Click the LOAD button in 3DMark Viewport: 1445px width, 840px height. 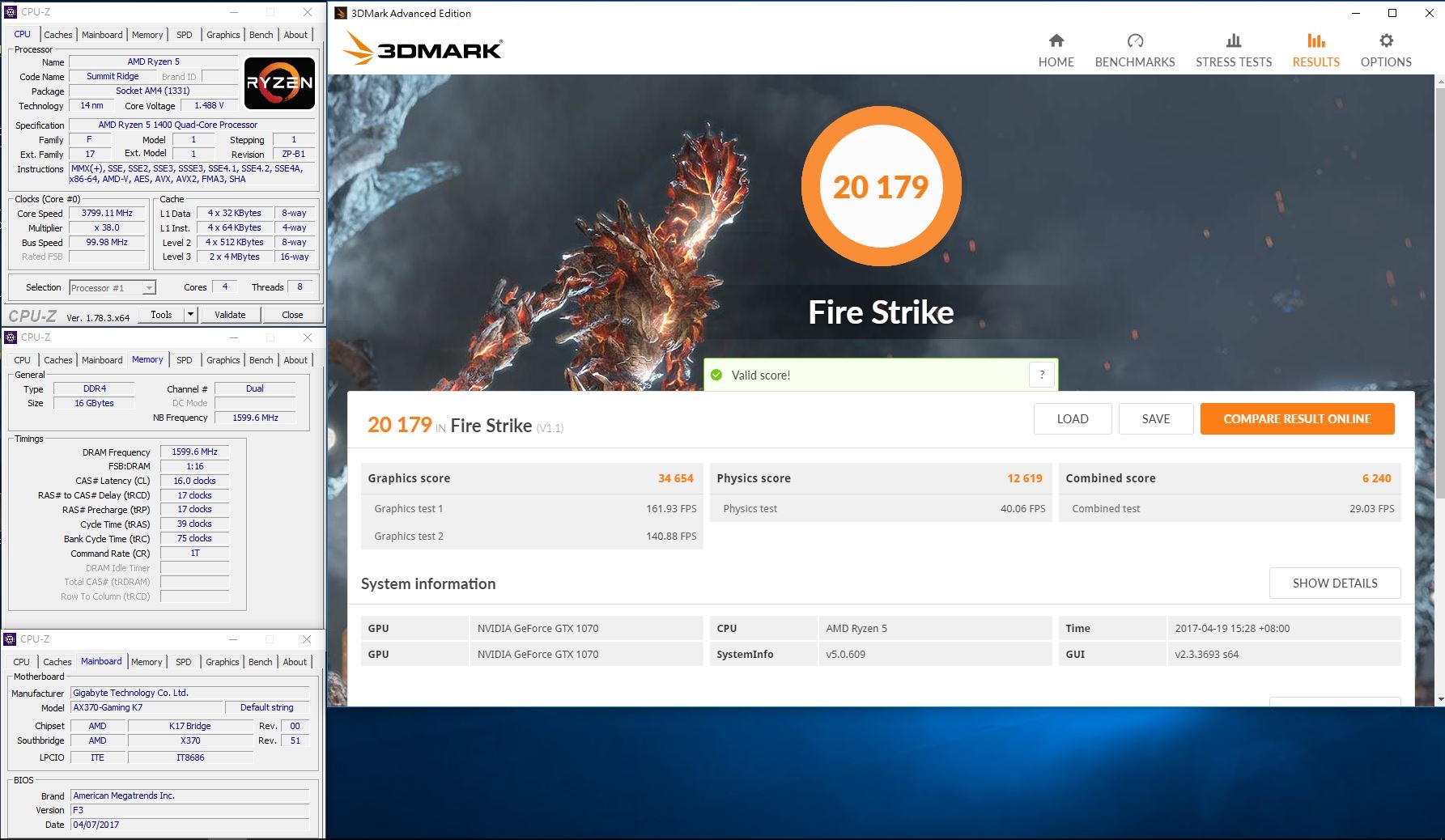[x=1073, y=418]
